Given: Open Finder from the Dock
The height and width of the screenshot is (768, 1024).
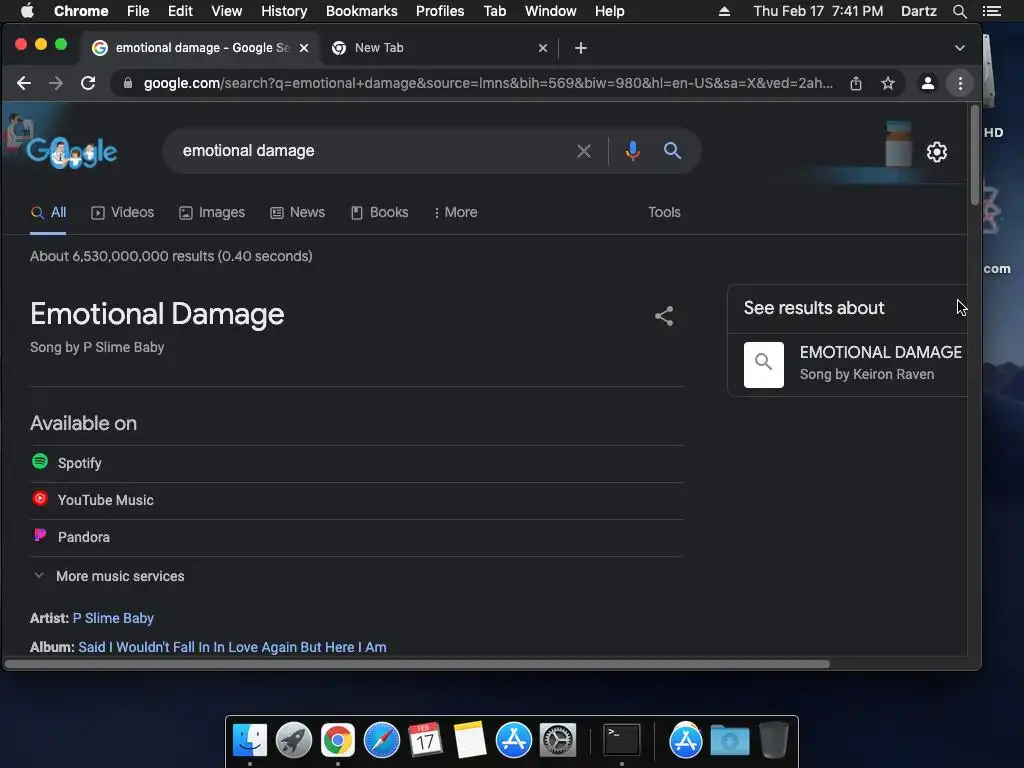Looking at the screenshot, I should click(250, 740).
